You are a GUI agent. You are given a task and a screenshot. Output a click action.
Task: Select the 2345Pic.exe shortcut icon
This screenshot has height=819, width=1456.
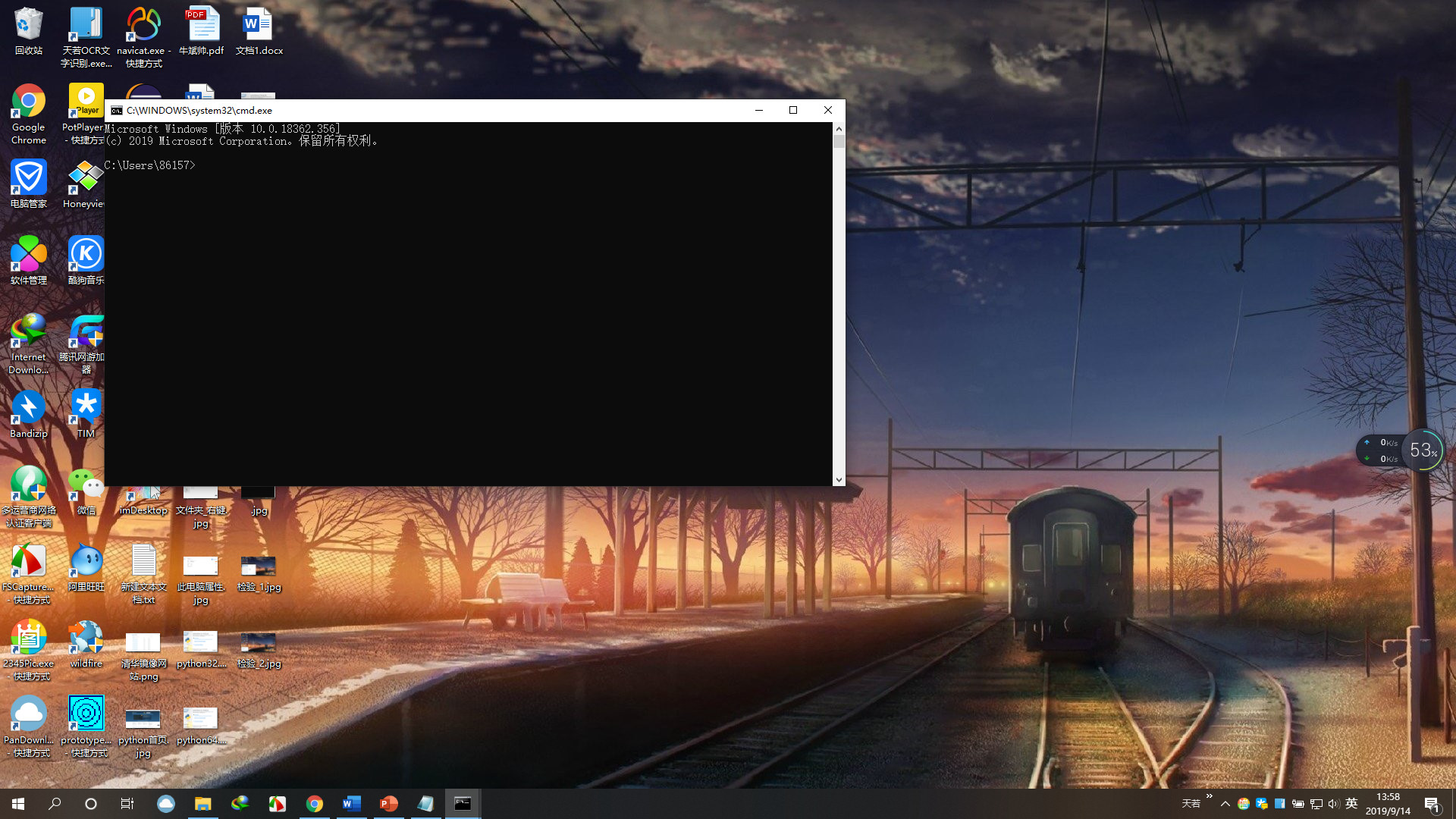click(x=29, y=650)
